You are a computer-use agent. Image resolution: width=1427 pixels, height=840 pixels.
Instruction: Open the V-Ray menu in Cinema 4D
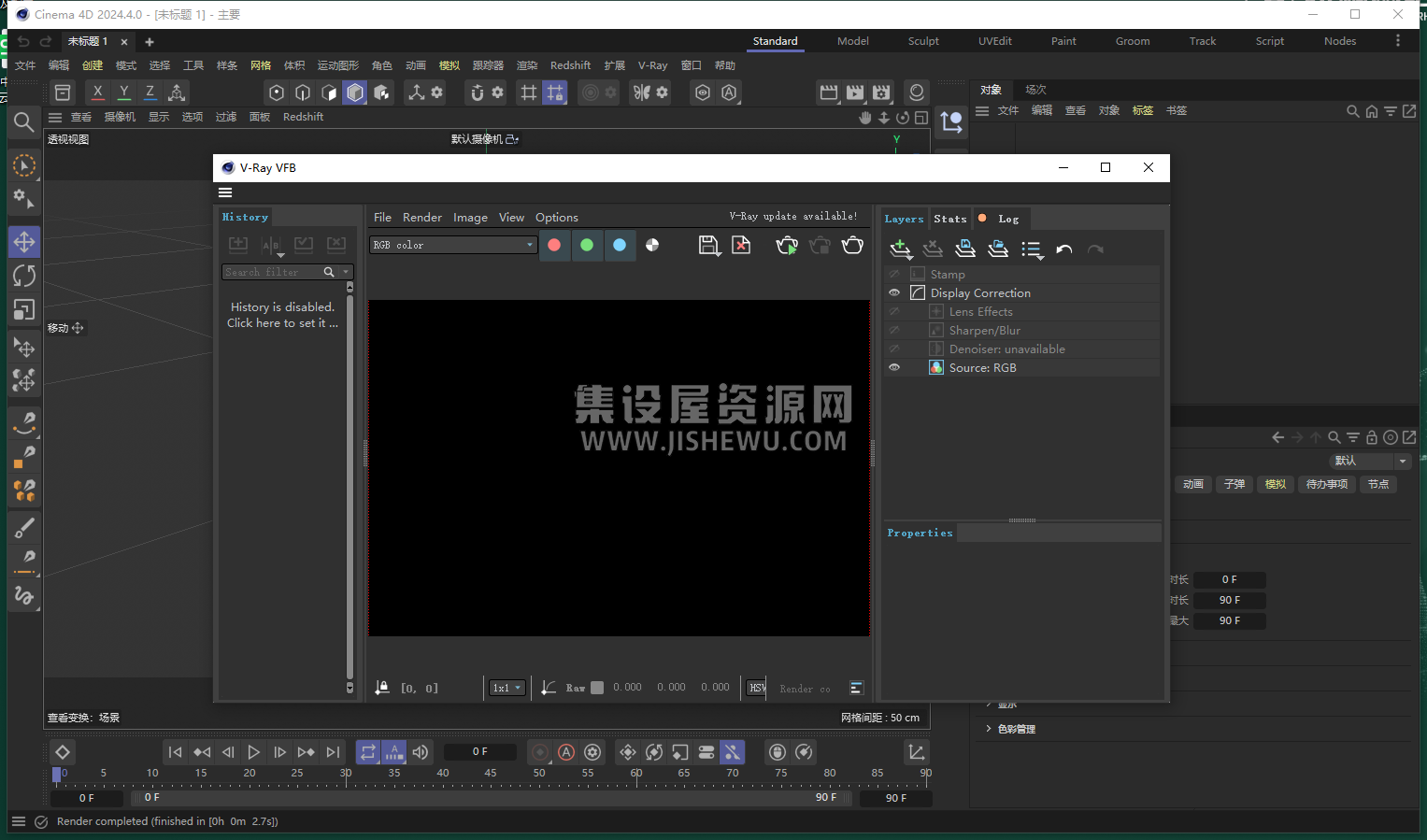pos(652,65)
